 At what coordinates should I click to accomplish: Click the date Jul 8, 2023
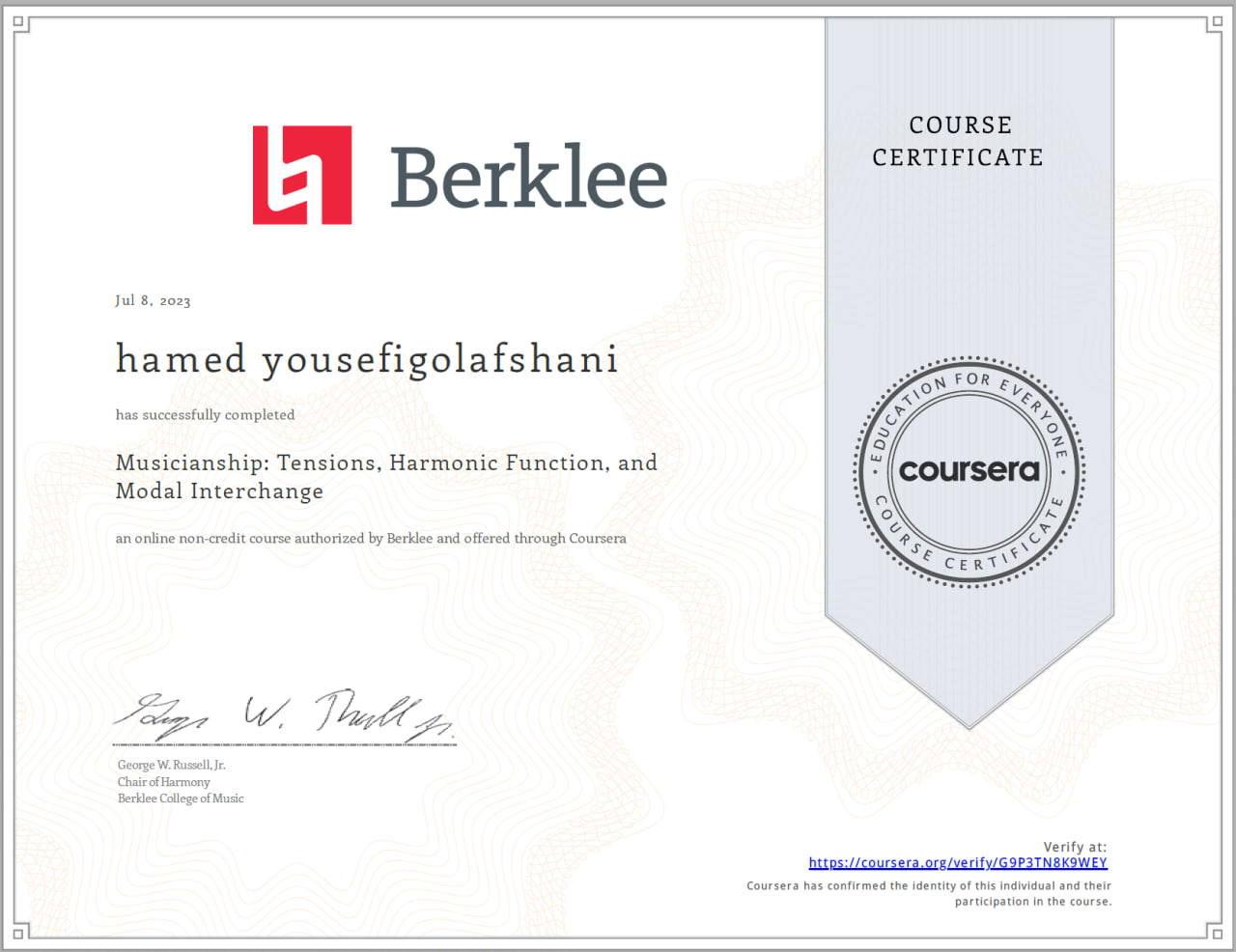pyautogui.click(x=153, y=300)
